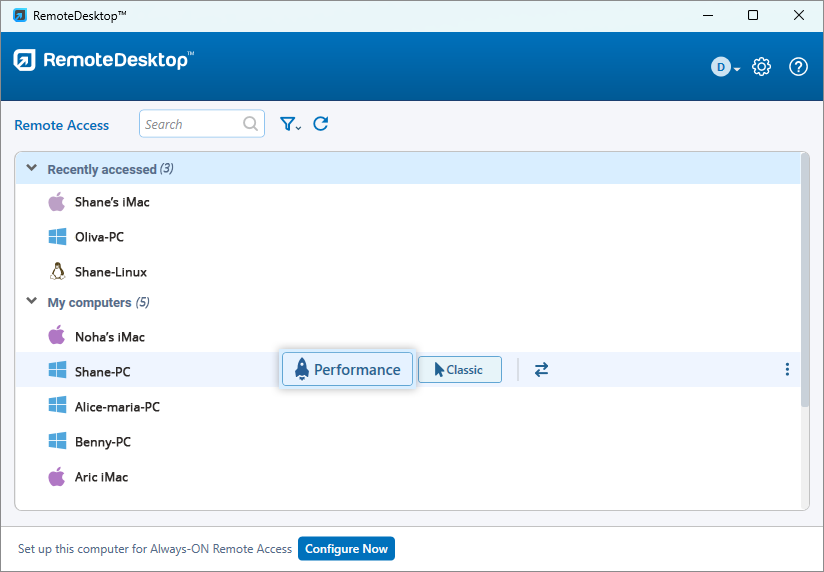The height and width of the screenshot is (572, 824).
Task: Connect using Classic mode
Action: pyautogui.click(x=459, y=370)
